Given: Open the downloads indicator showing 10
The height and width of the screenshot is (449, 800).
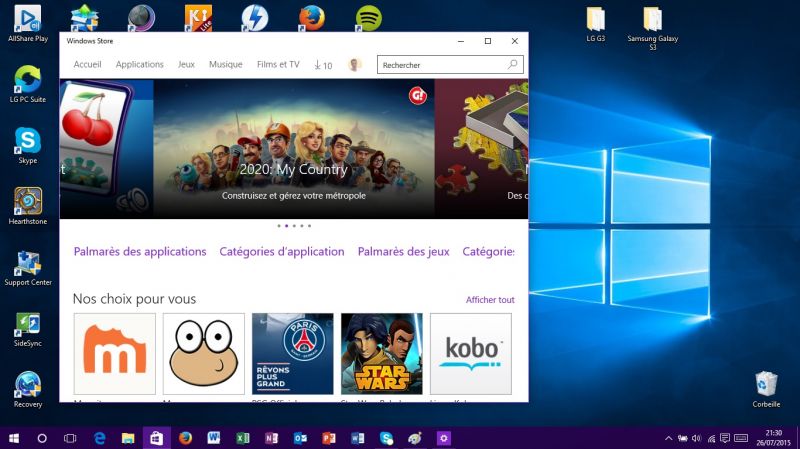Looking at the screenshot, I should point(323,65).
